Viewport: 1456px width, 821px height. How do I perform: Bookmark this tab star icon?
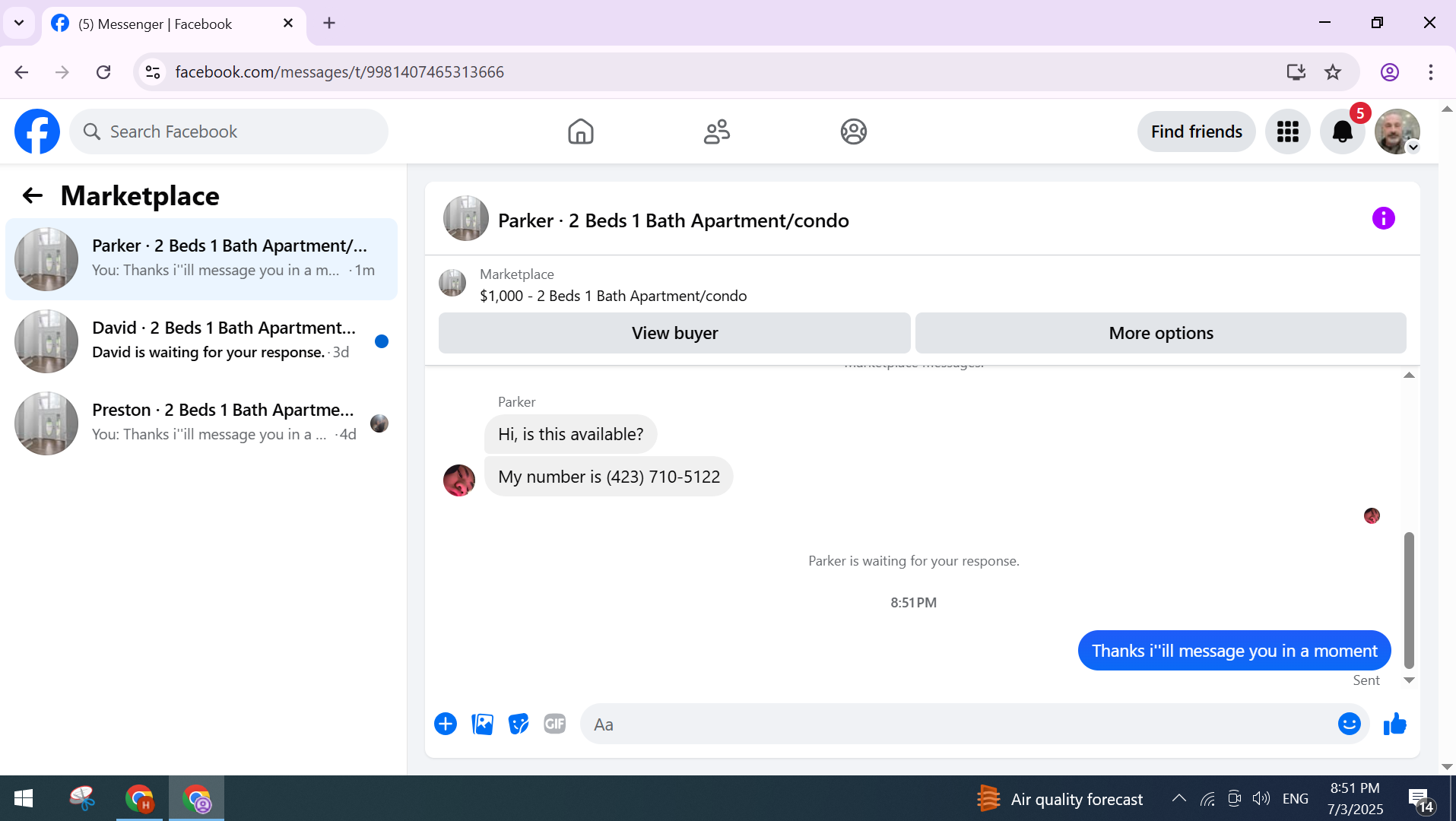click(x=1333, y=72)
